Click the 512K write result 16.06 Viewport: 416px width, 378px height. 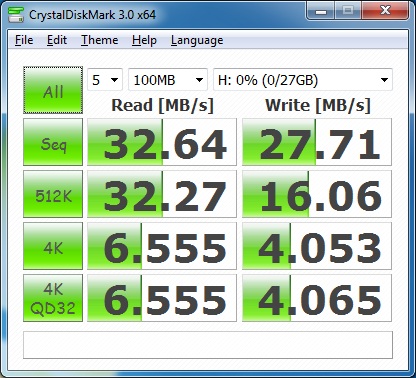[317, 194]
